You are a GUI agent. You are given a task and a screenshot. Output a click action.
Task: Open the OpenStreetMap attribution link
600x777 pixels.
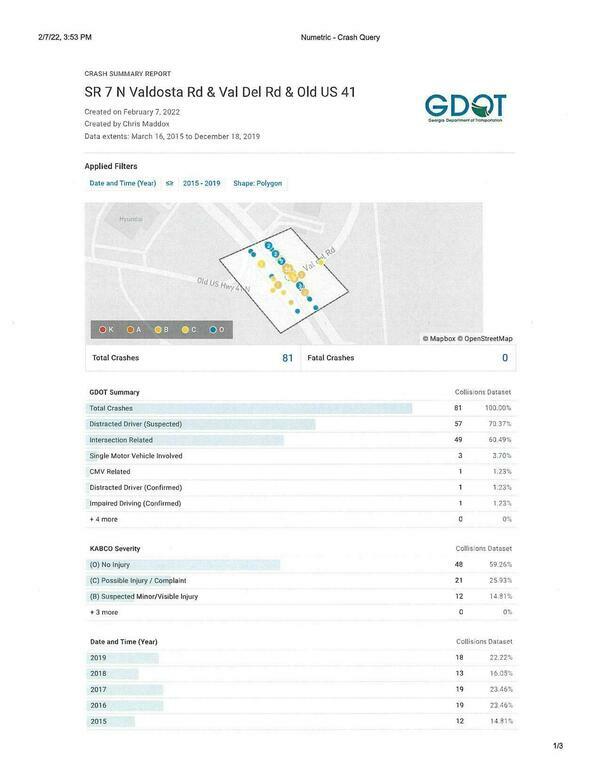tap(485, 338)
